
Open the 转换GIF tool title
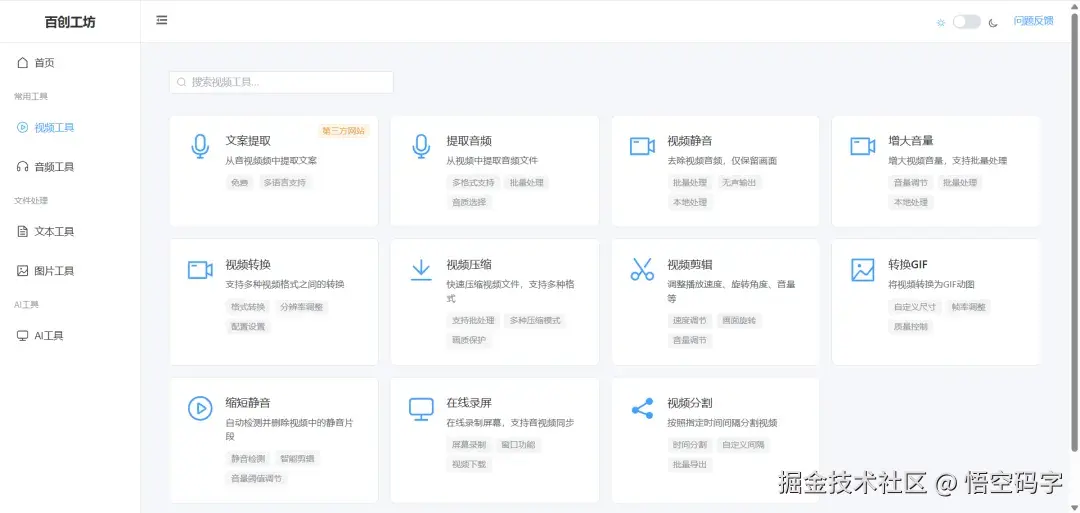[x=909, y=264]
